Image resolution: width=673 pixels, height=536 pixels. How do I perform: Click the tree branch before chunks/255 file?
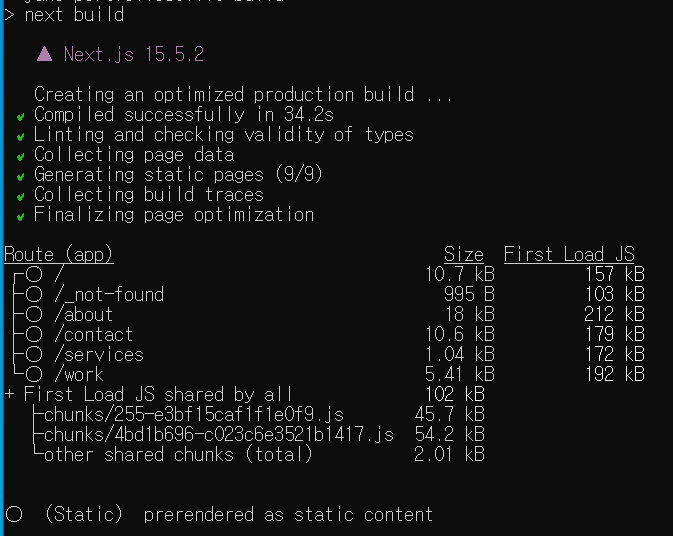pos(38,415)
